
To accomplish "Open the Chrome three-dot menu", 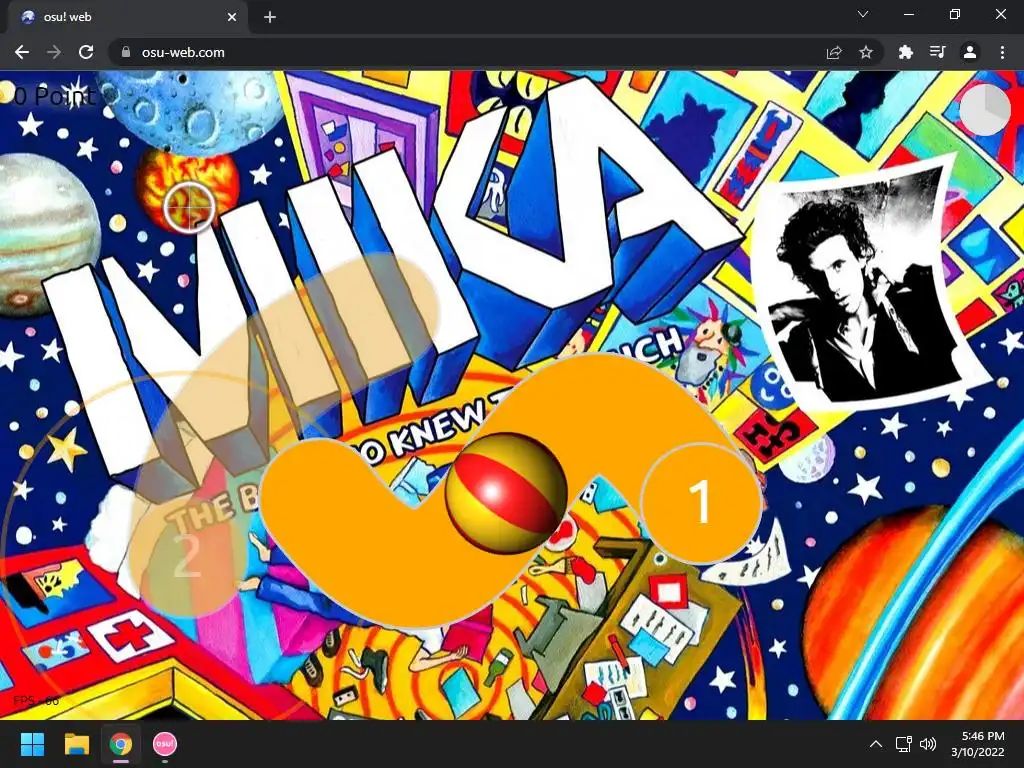I will (1002, 52).
